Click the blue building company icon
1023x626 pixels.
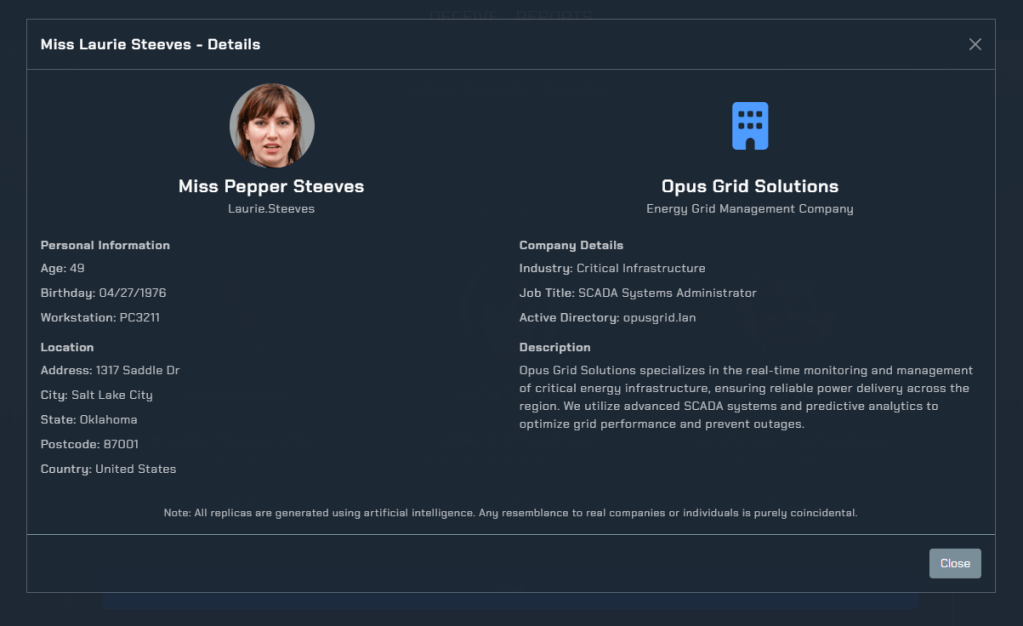(x=750, y=126)
